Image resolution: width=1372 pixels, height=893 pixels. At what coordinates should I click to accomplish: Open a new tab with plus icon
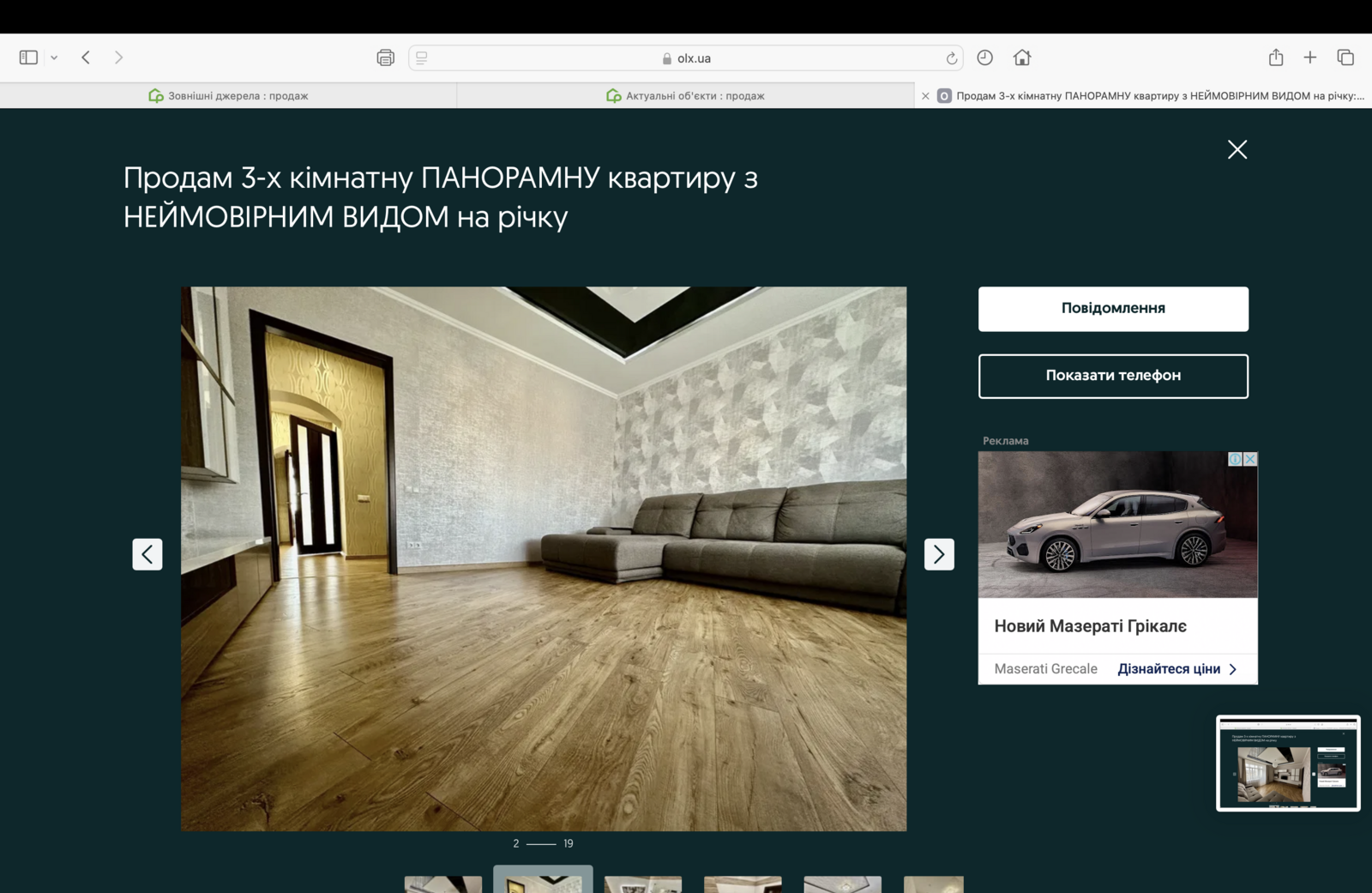pyautogui.click(x=1309, y=57)
